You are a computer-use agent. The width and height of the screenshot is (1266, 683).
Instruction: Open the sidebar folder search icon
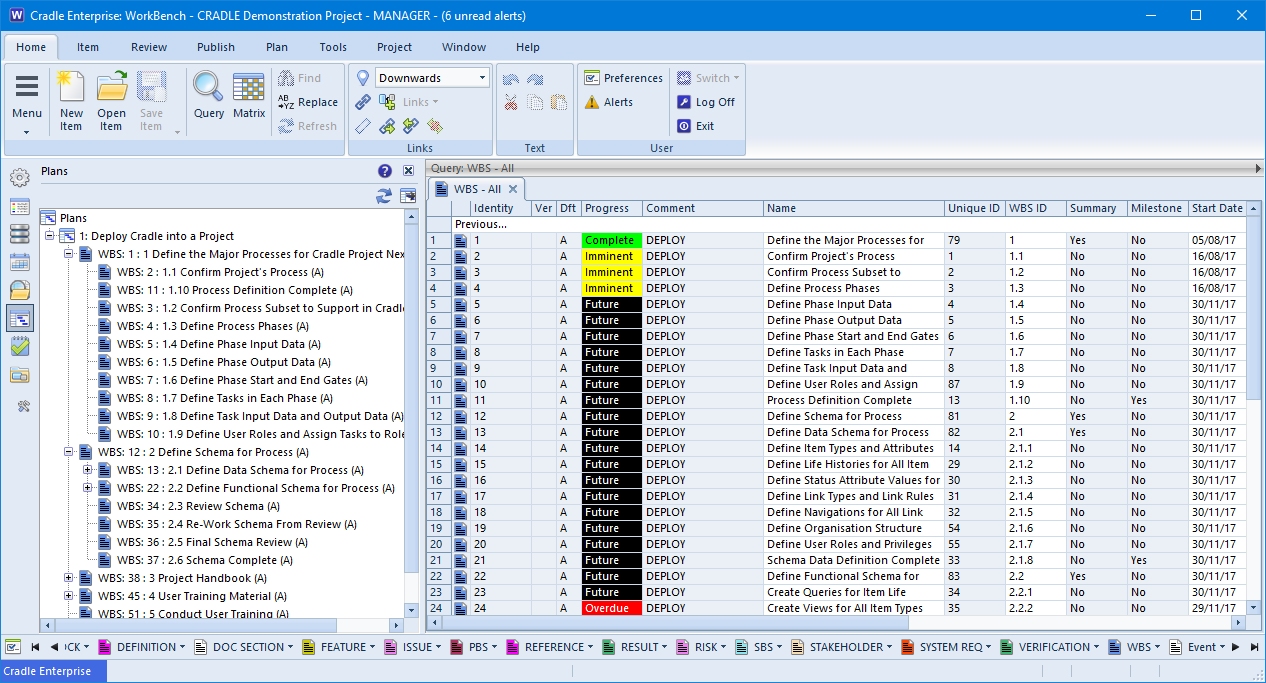pos(20,291)
